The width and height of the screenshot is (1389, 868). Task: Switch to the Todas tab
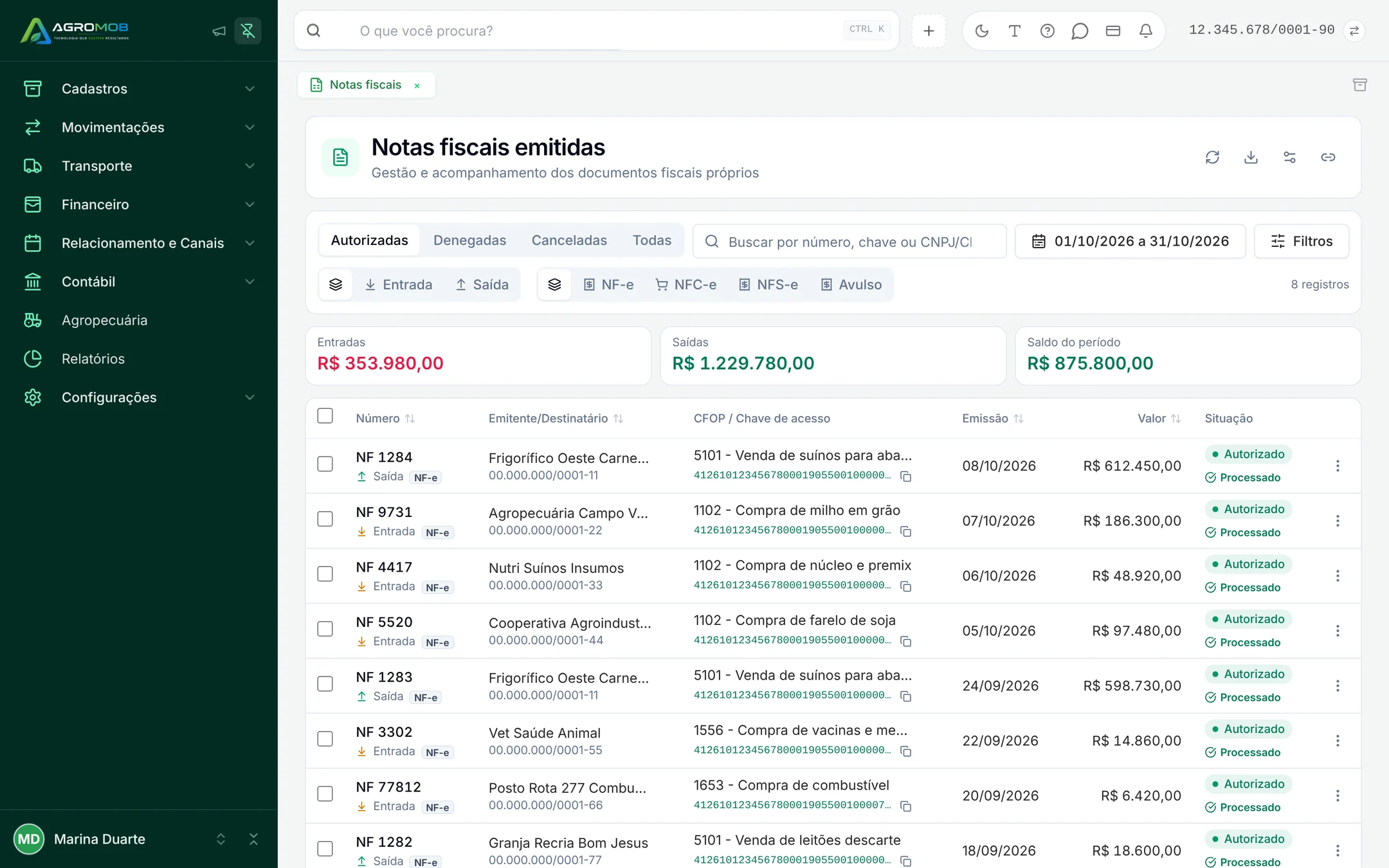651,240
